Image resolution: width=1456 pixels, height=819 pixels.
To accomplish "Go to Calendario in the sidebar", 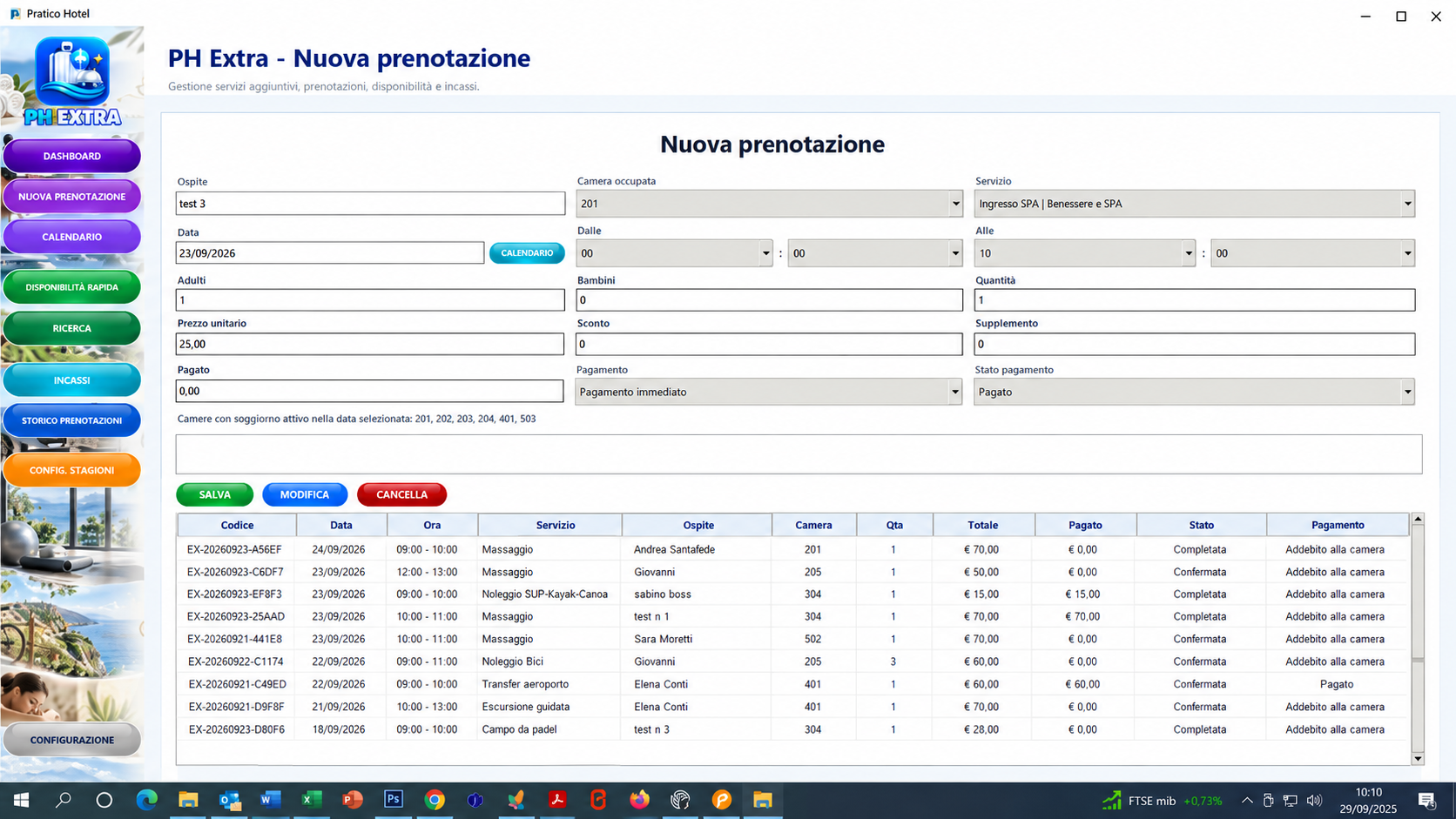I will click(x=72, y=237).
